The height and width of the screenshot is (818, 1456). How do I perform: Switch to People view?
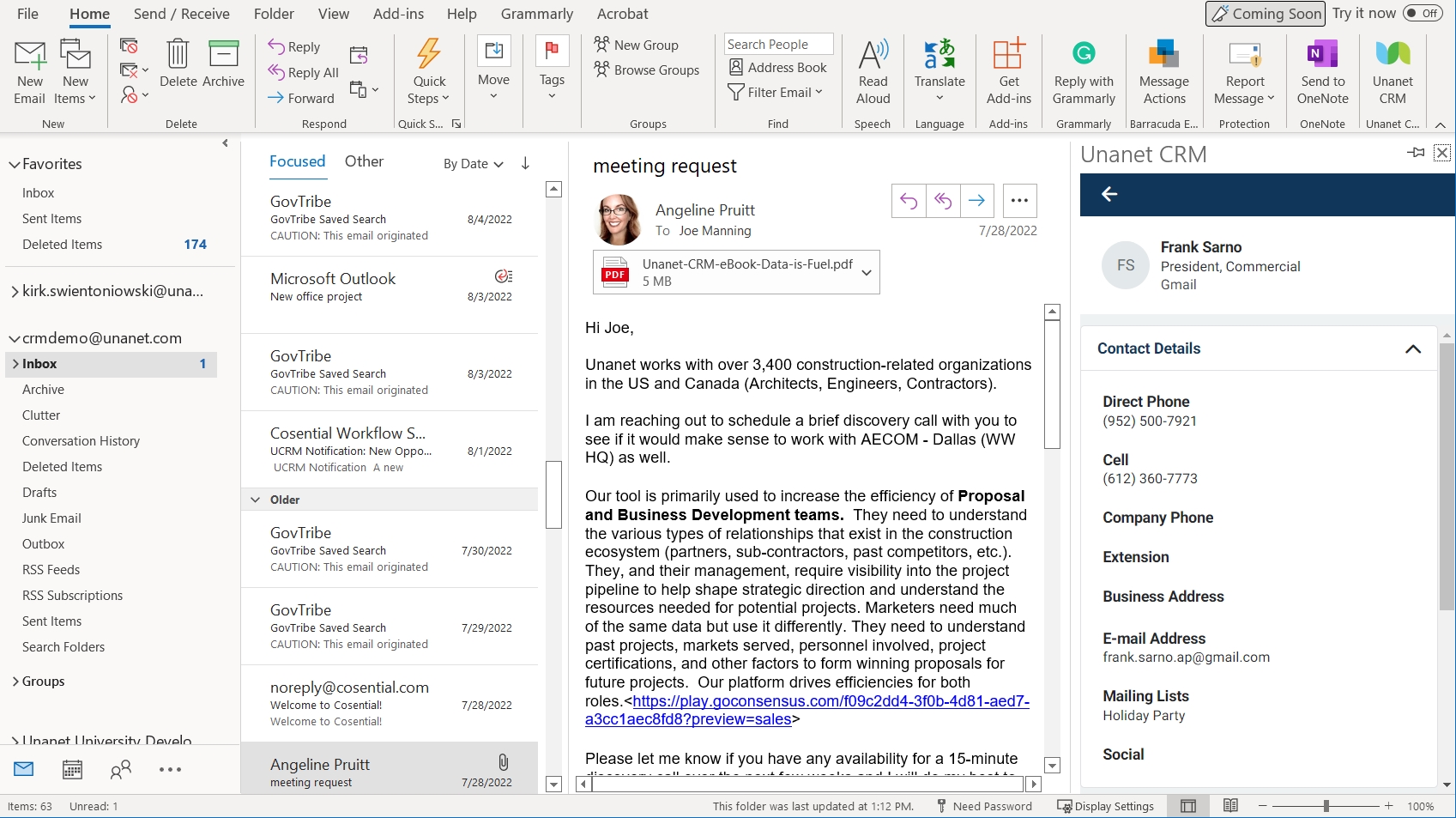[121, 770]
